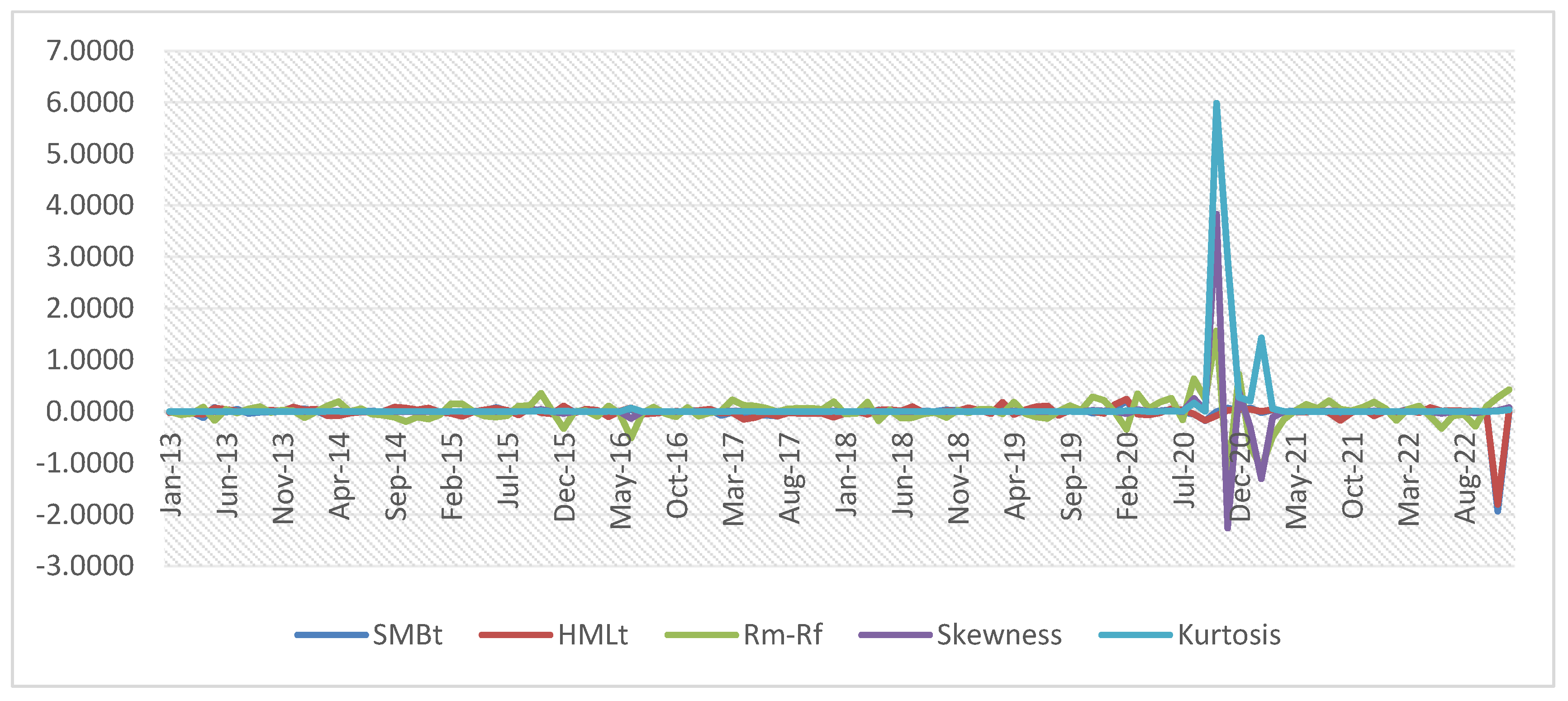Click the Mar-17 x-axis label

point(733,479)
